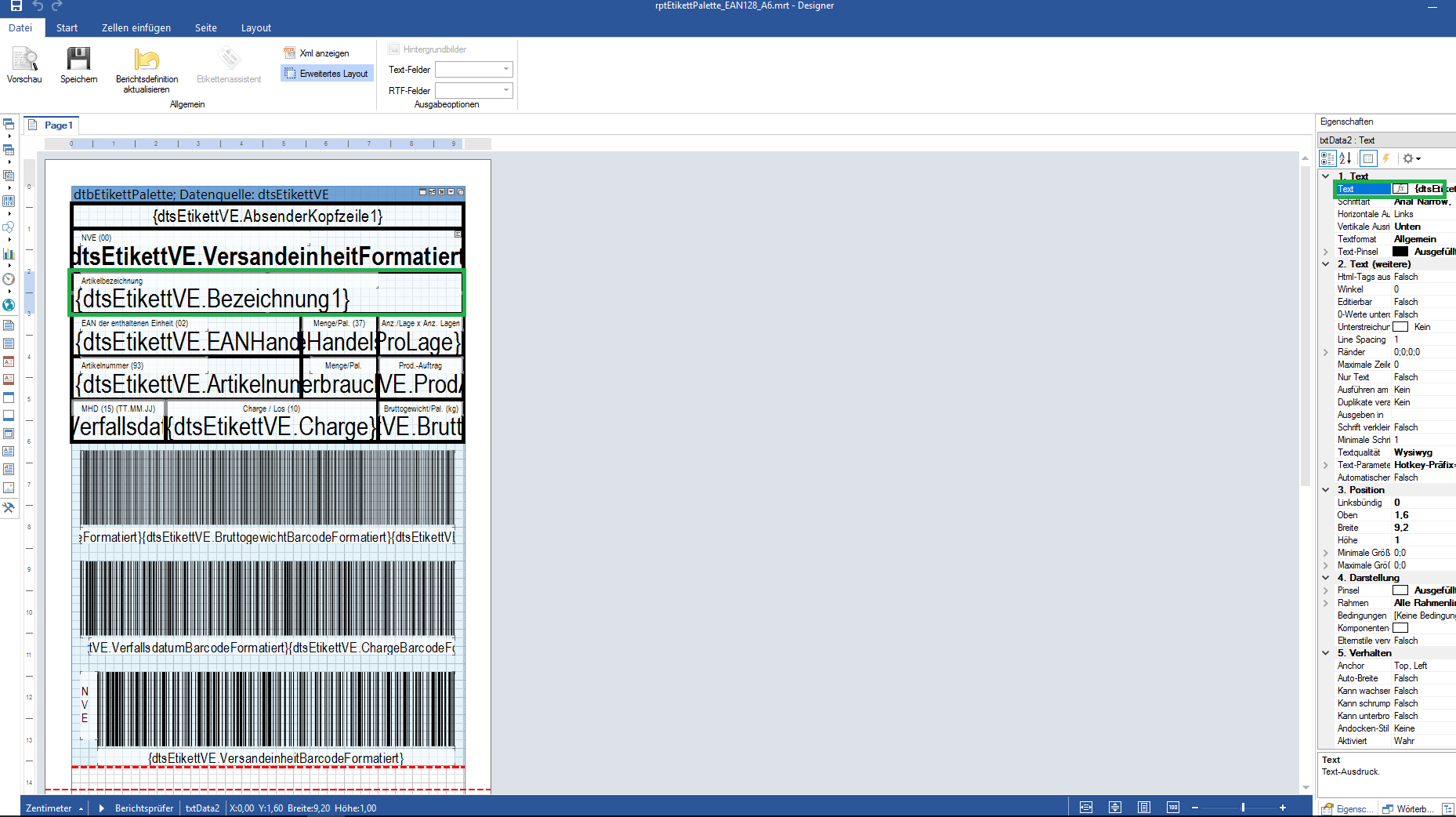The image size is (1456, 817).
Task: Click Berichtsdefinition aktualisieren icon
Action: pos(147,63)
